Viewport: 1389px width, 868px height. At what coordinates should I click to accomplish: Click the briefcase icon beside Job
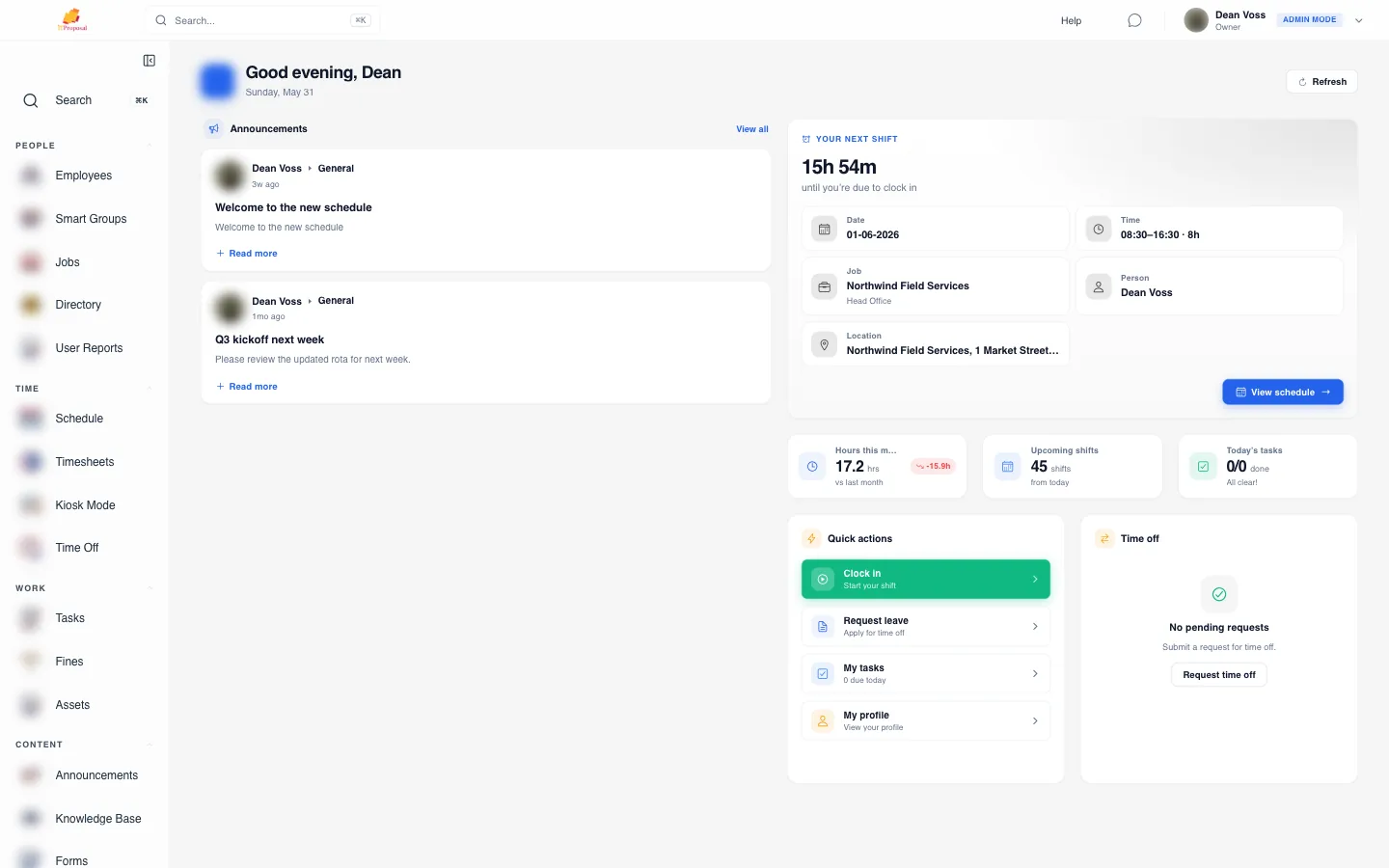[x=824, y=286]
